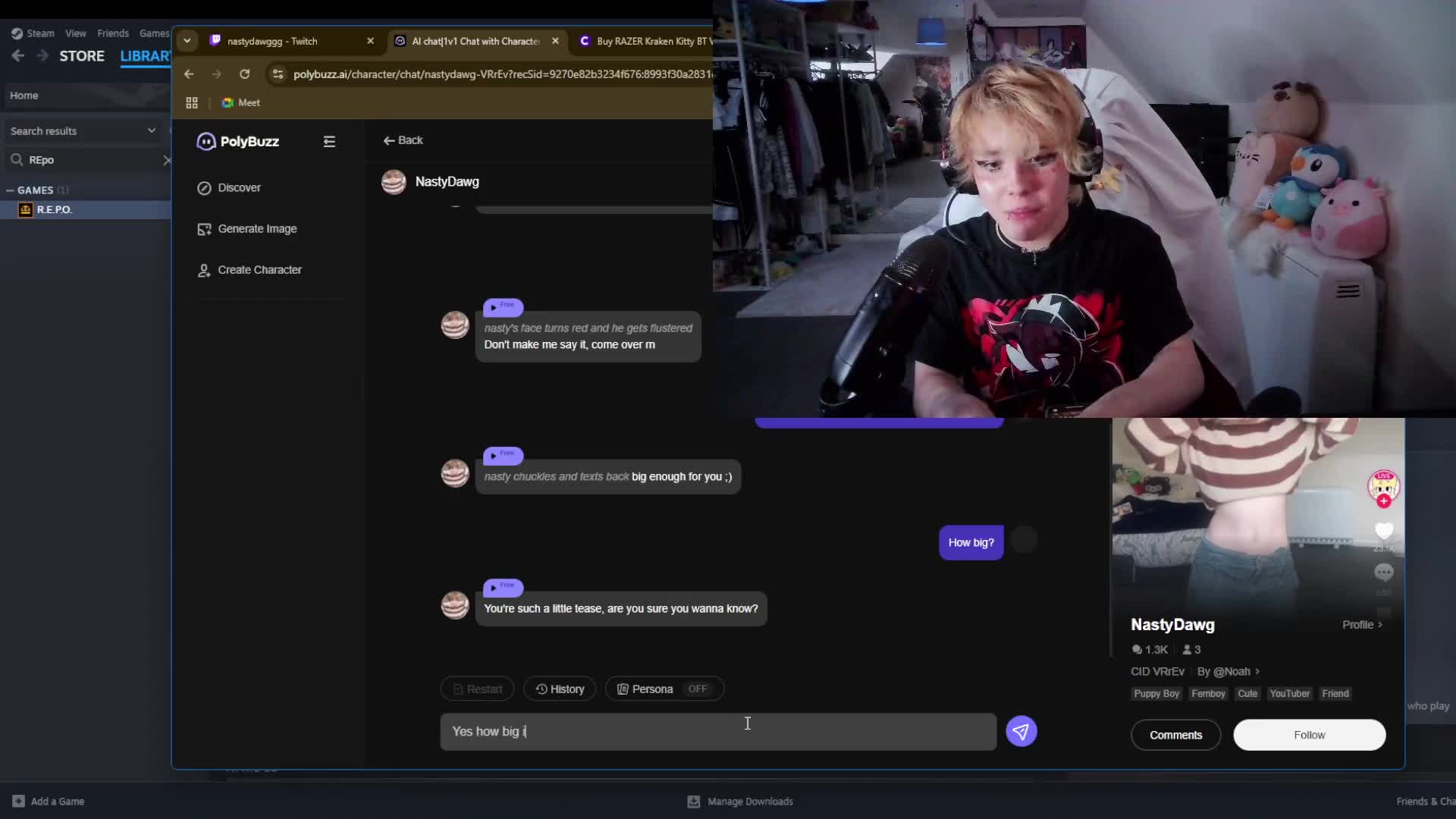Follow the NastyDawg character

pos(1309,735)
